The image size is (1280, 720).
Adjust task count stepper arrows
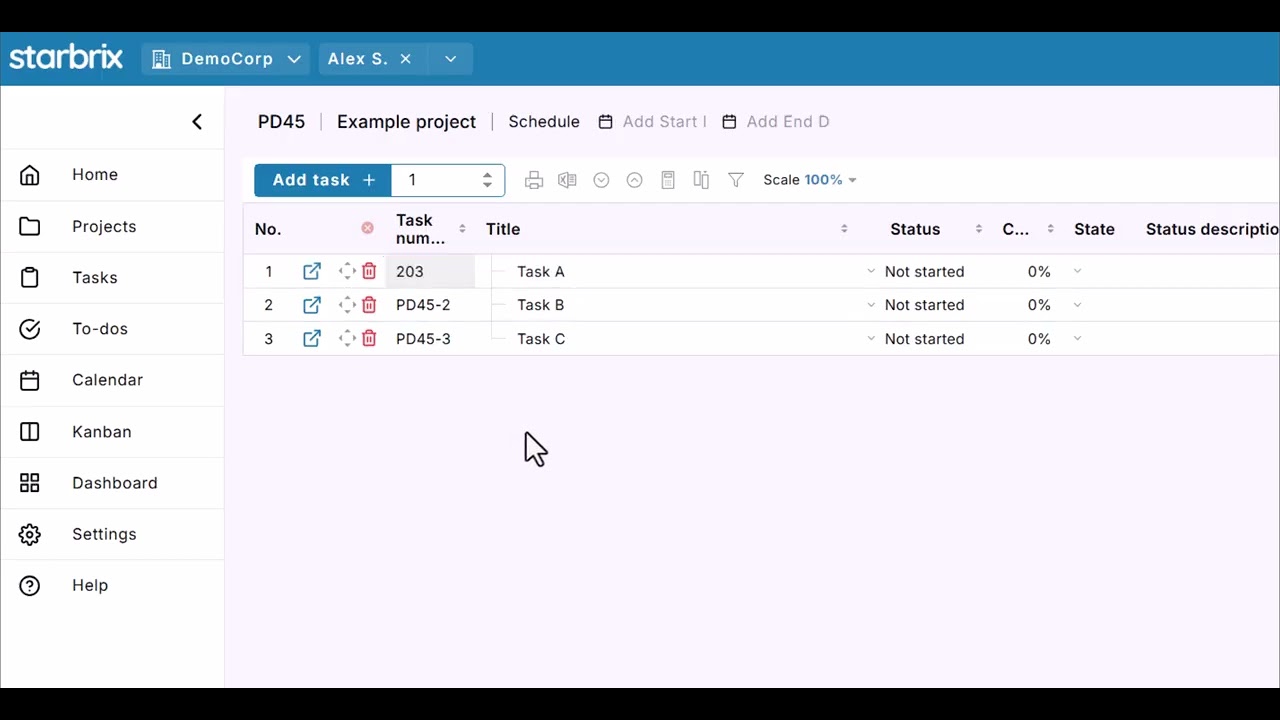tap(487, 180)
